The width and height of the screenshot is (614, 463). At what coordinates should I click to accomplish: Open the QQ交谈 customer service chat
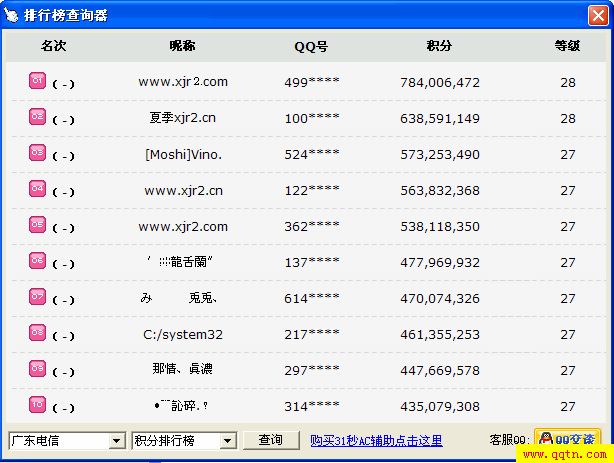pyautogui.click(x=567, y=440)
